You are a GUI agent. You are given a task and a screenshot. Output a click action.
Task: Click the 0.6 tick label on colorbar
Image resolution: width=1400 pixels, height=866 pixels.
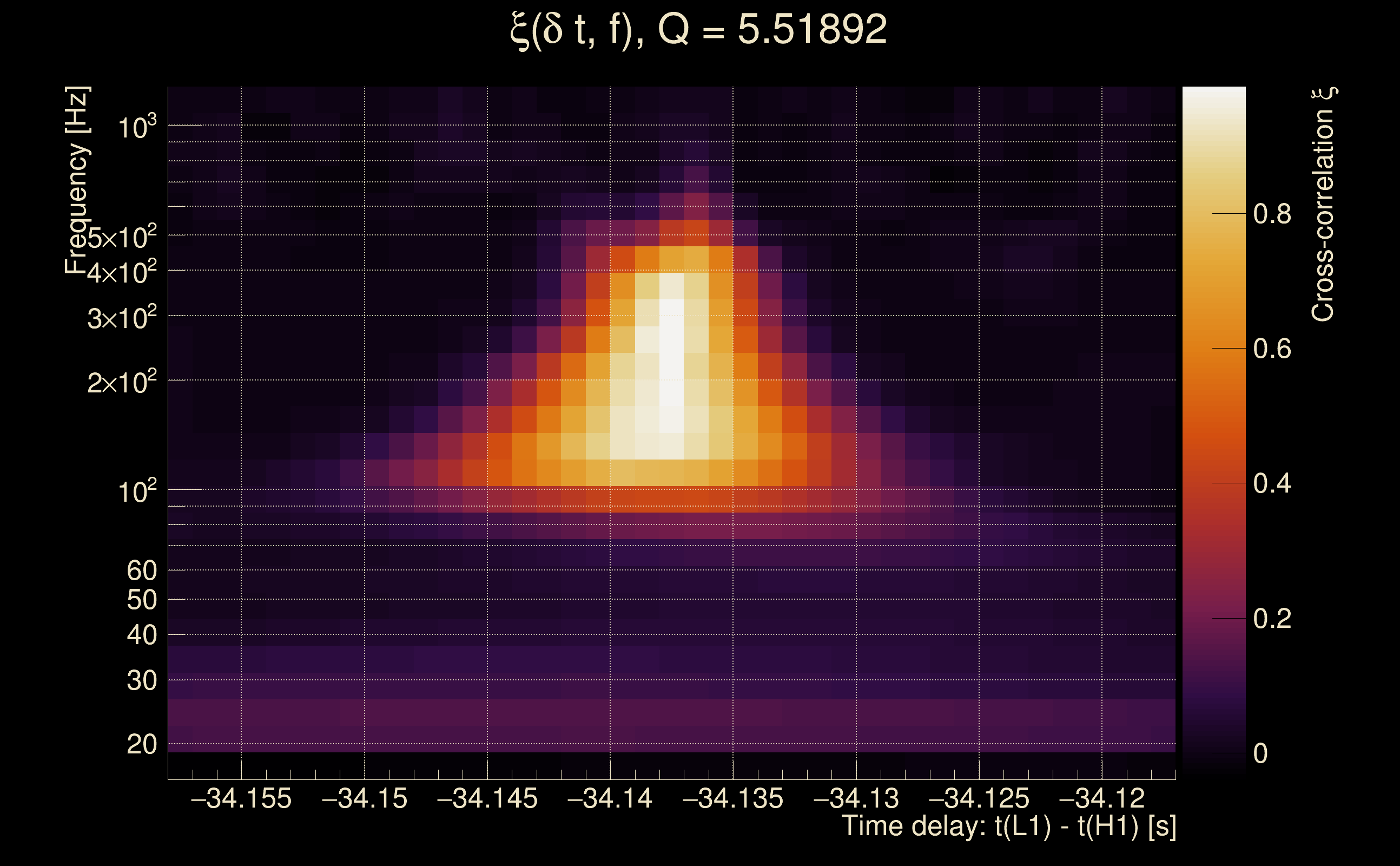(x=1272, y=349)
